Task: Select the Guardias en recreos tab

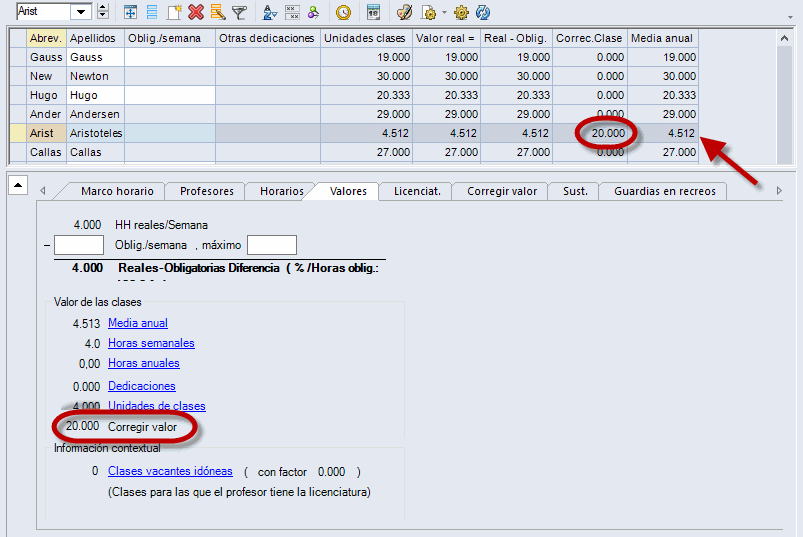Action: pyautogui.click(x=664, y=191)
